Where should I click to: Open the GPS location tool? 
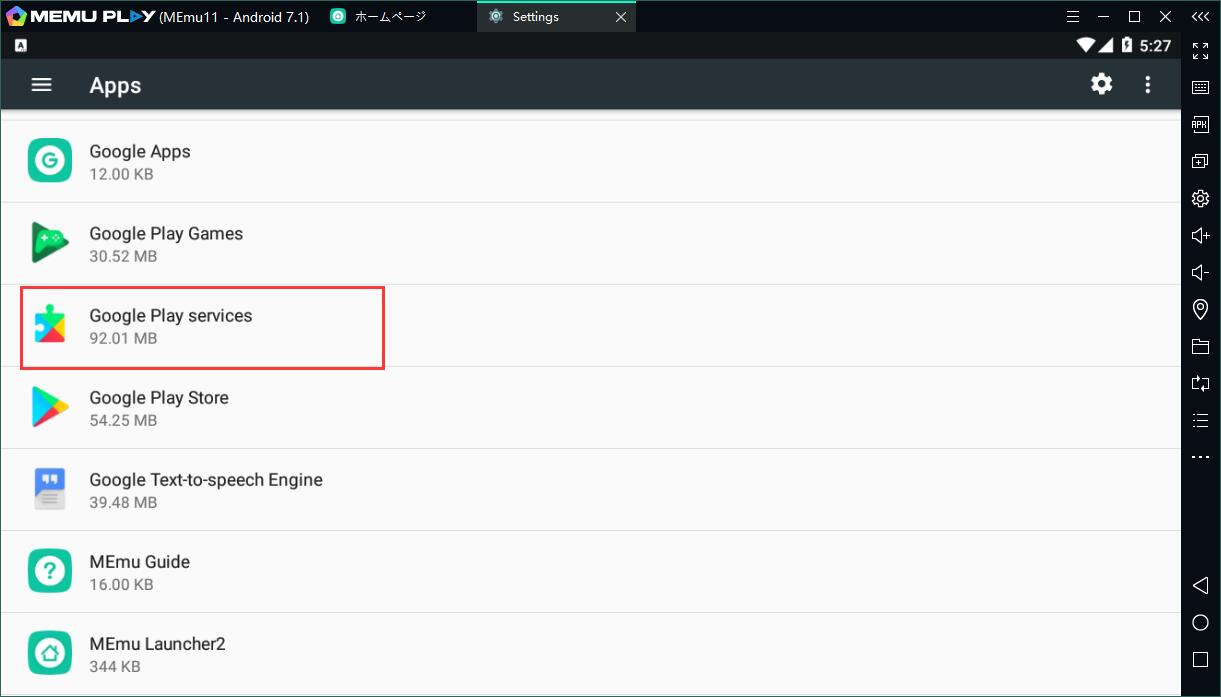pyautogui.click(x=1200, y=310)
